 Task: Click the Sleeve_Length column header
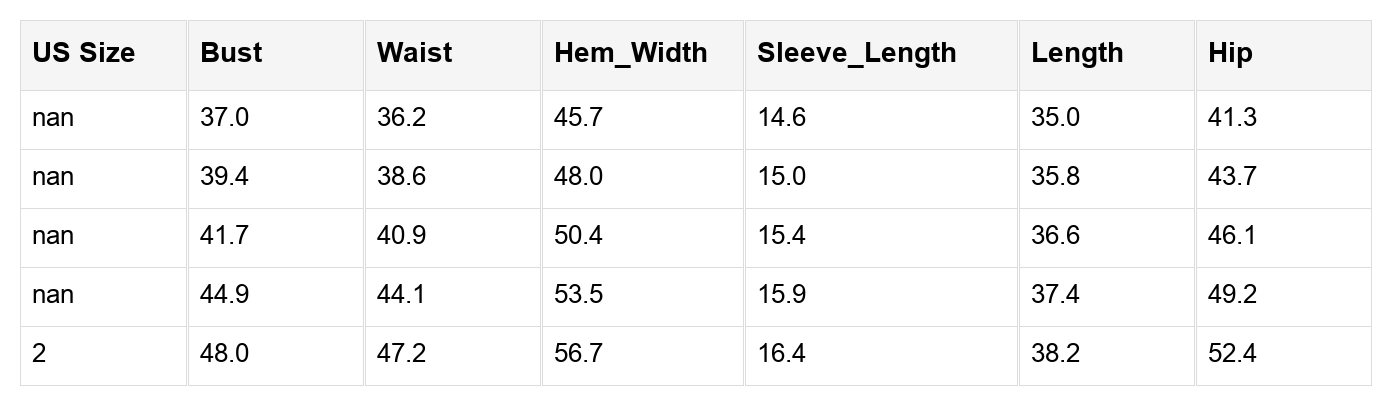856,54
